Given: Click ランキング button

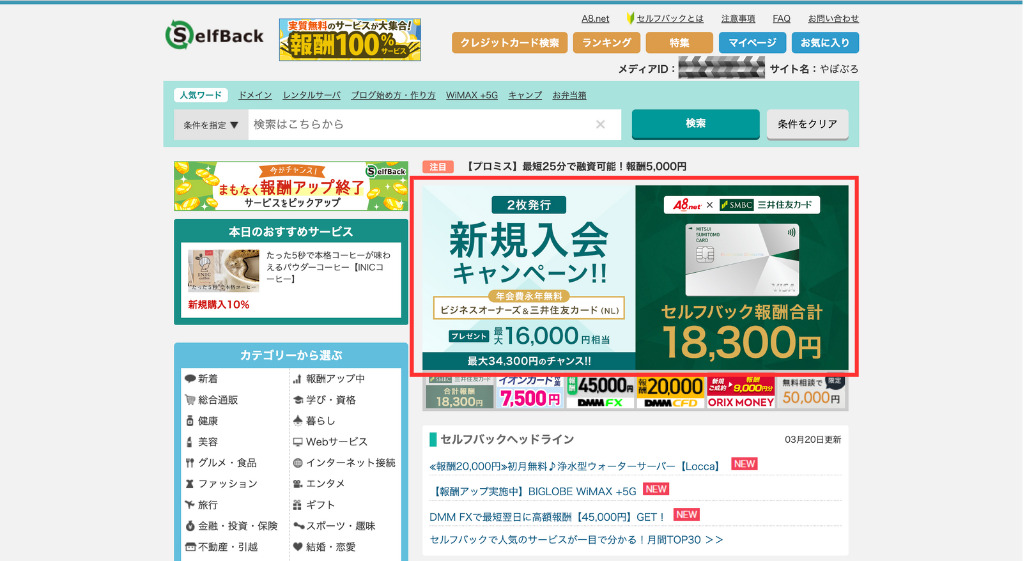Looking at the screenshot, I should [607, 42].
